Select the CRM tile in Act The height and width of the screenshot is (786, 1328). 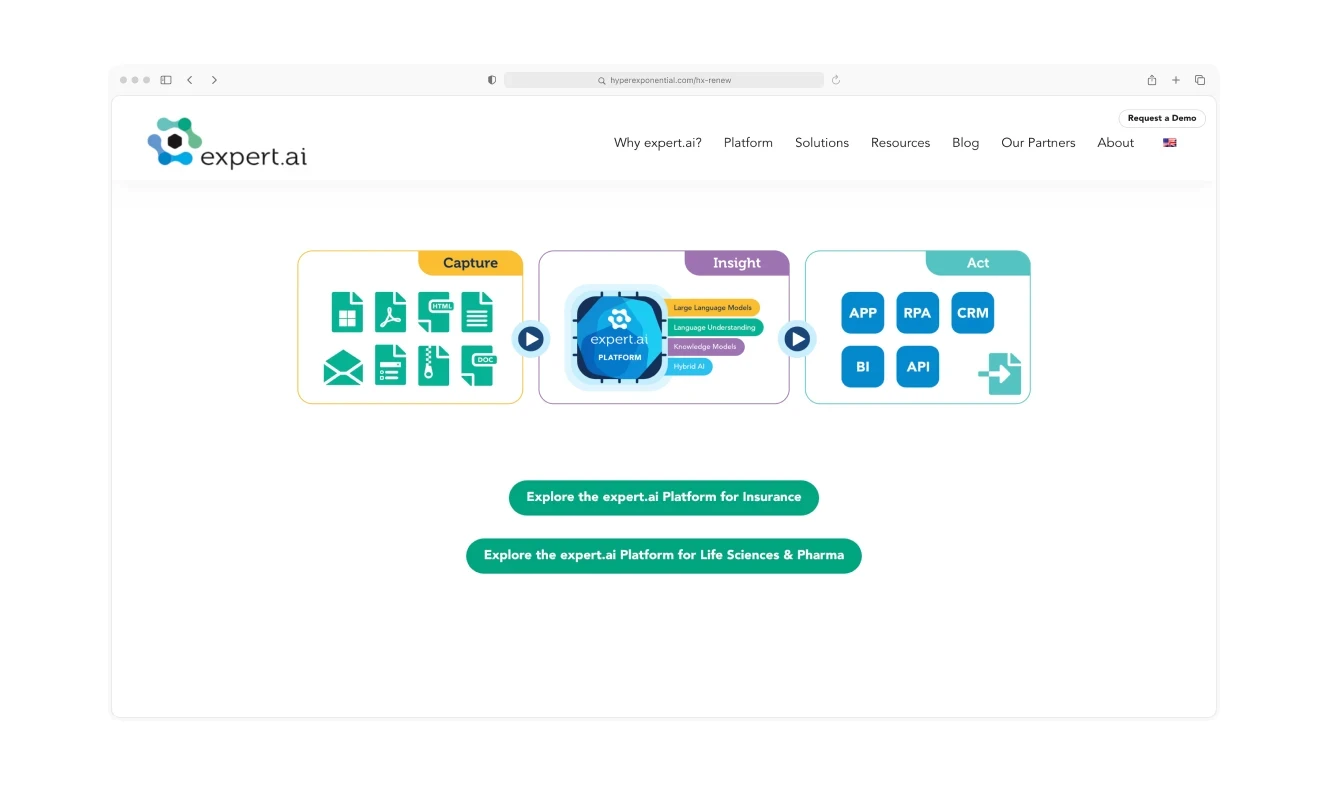point(972,313)
